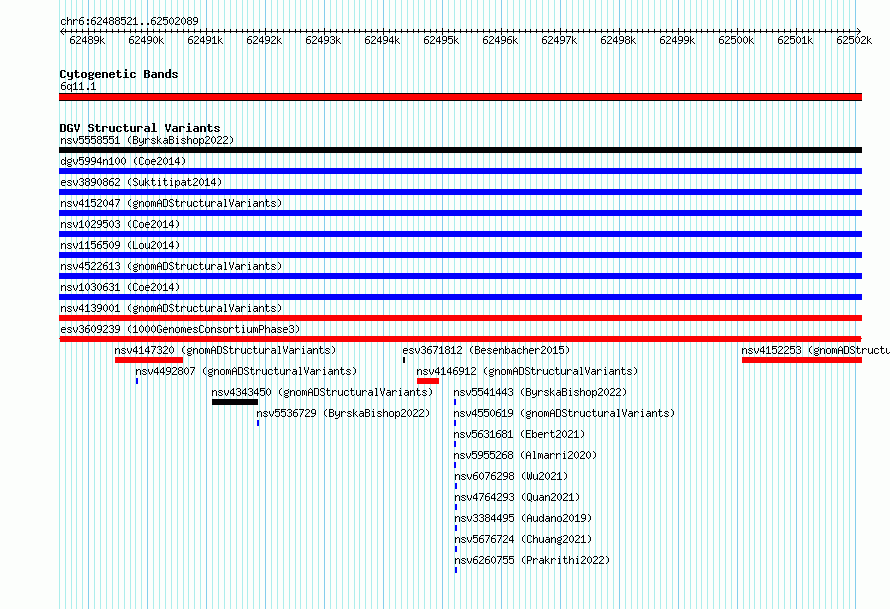
Task: Open nsv5631681 (Ebert2021) label
Action: [x=519, y=434]
